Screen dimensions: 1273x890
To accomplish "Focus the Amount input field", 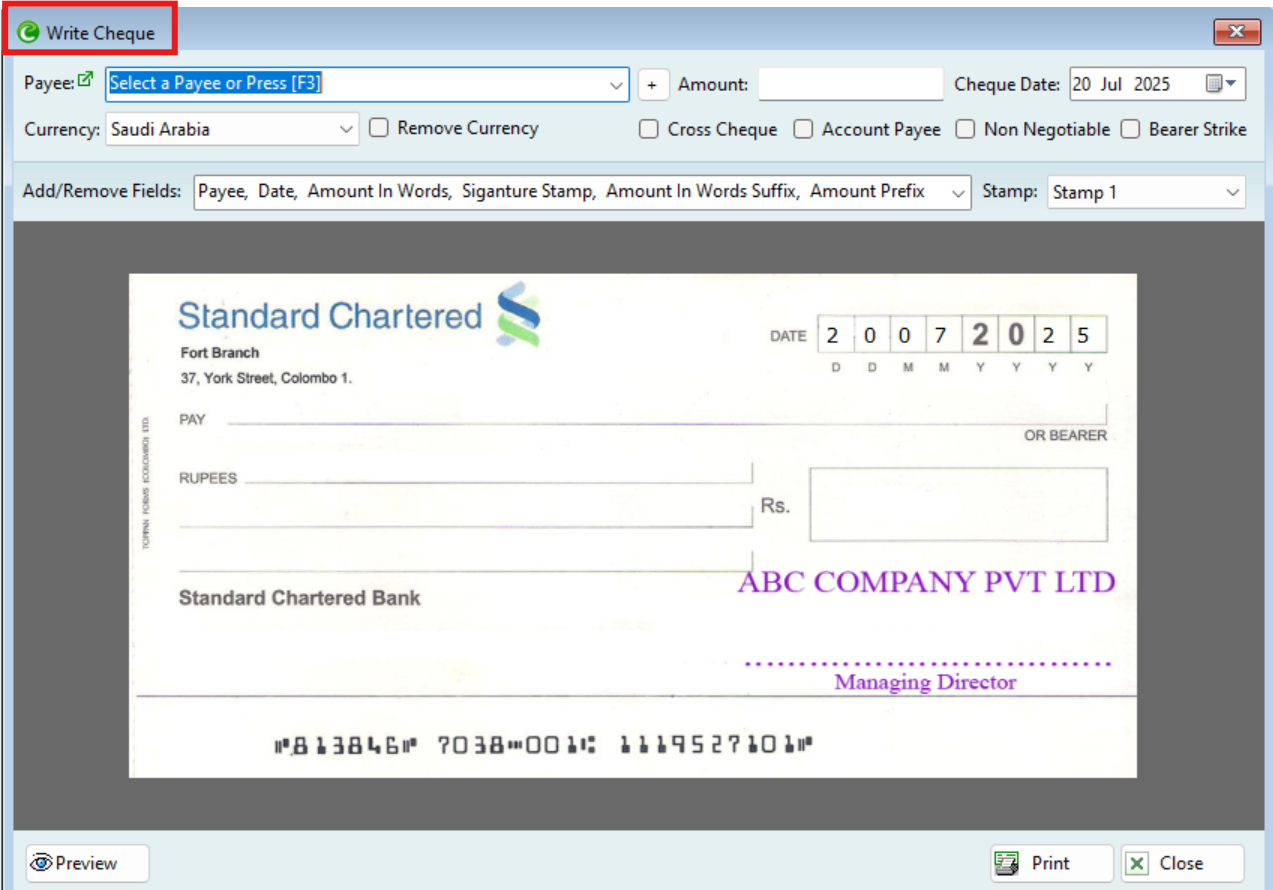I will click(x=851, y=85).
